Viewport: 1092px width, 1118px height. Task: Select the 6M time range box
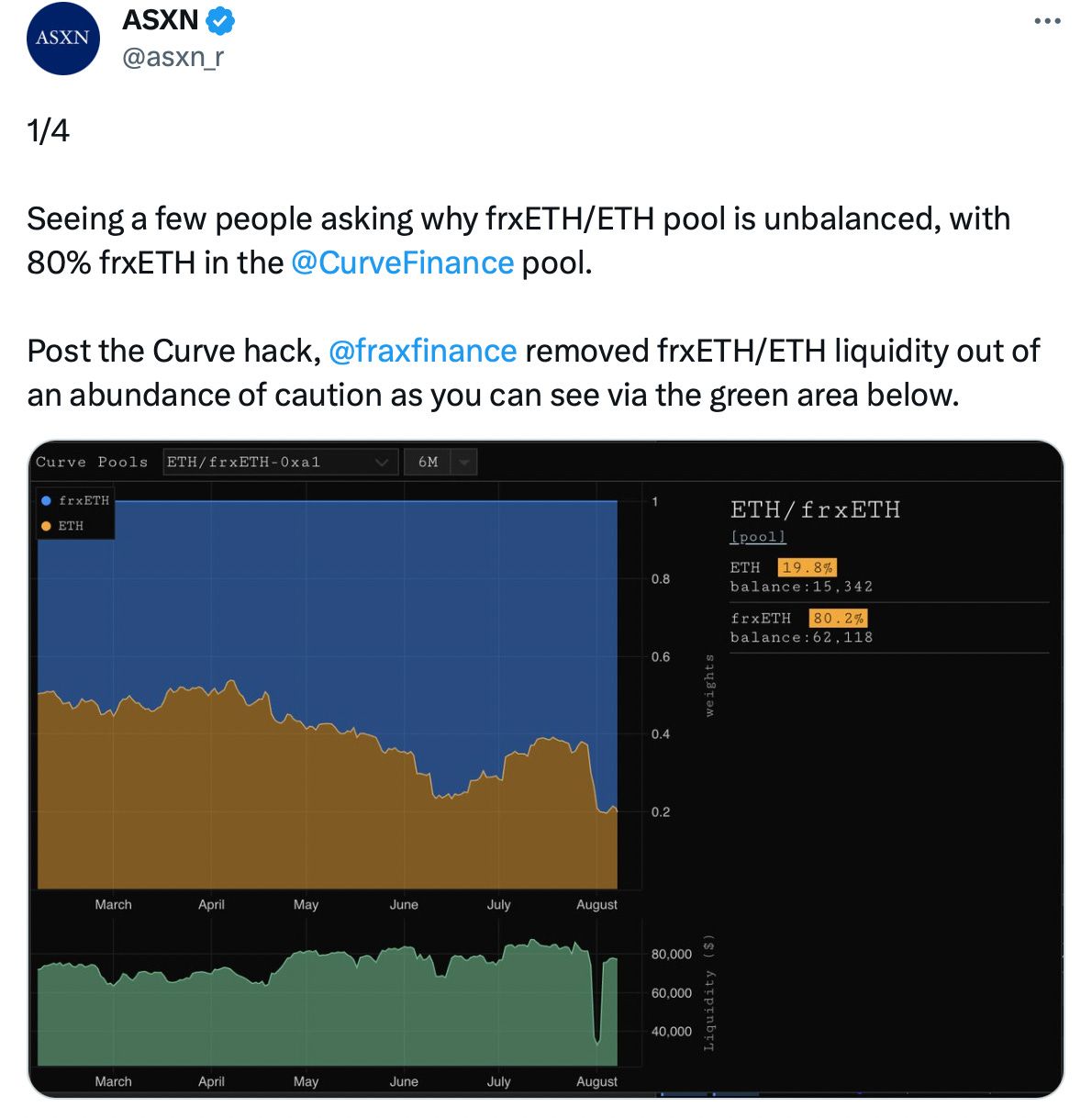click(440, 462)
